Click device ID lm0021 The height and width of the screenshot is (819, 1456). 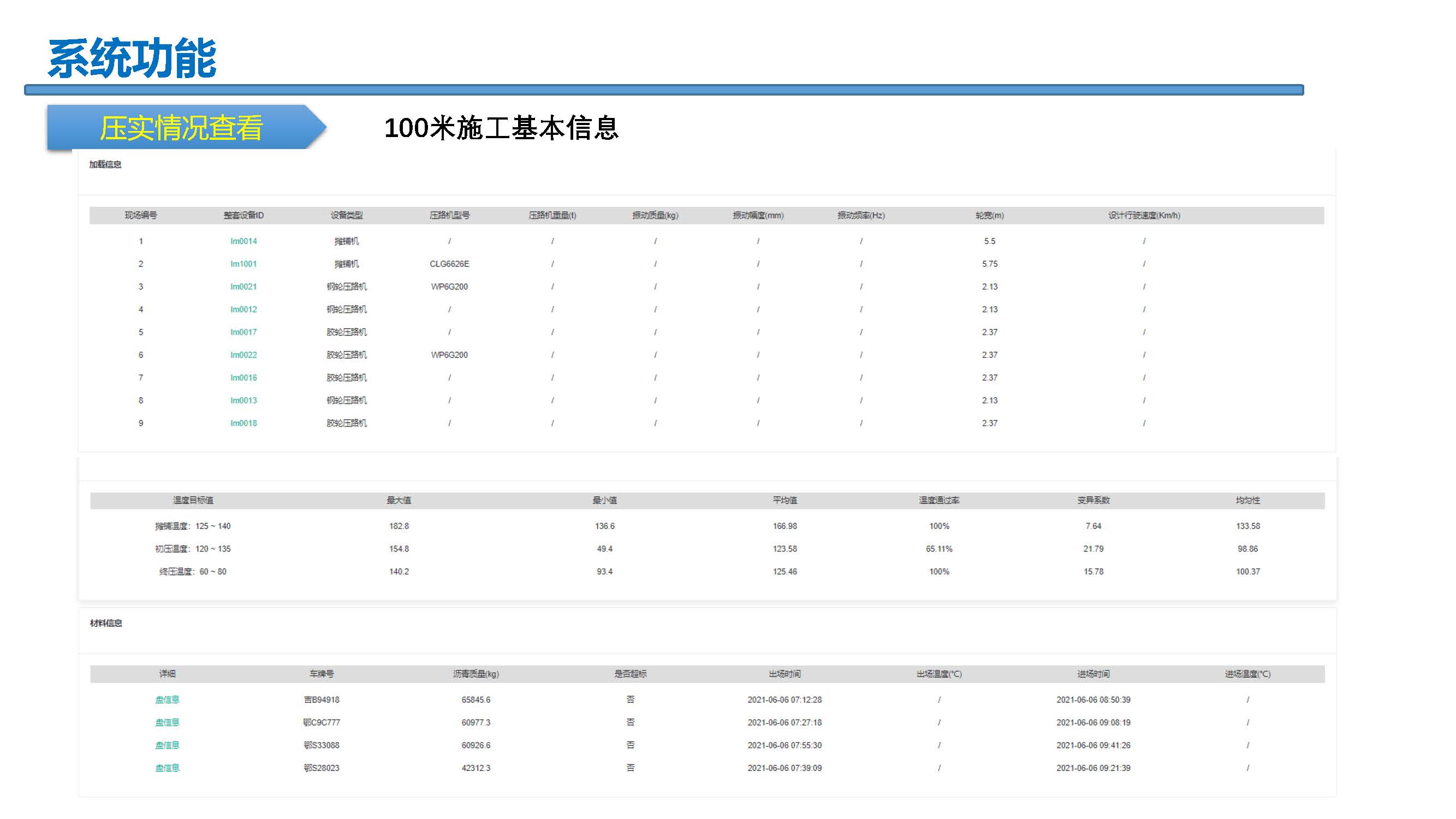coord(243,287)
